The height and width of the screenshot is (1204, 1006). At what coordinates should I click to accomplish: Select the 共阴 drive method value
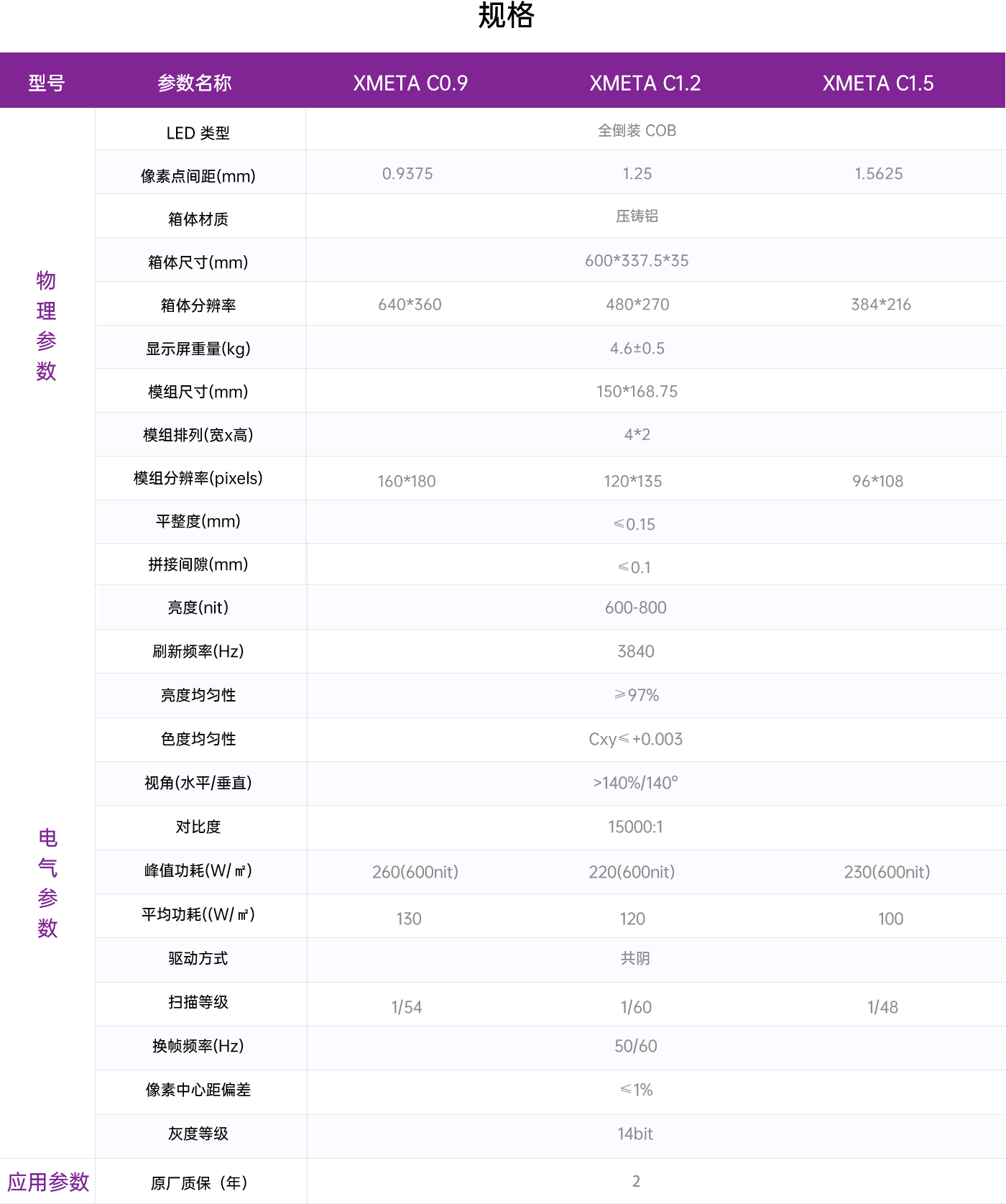pos(635,959)
